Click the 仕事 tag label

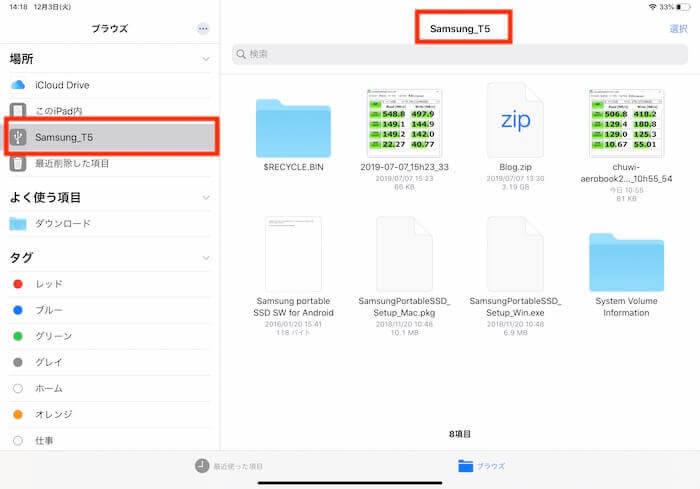[x=44, y=441]
